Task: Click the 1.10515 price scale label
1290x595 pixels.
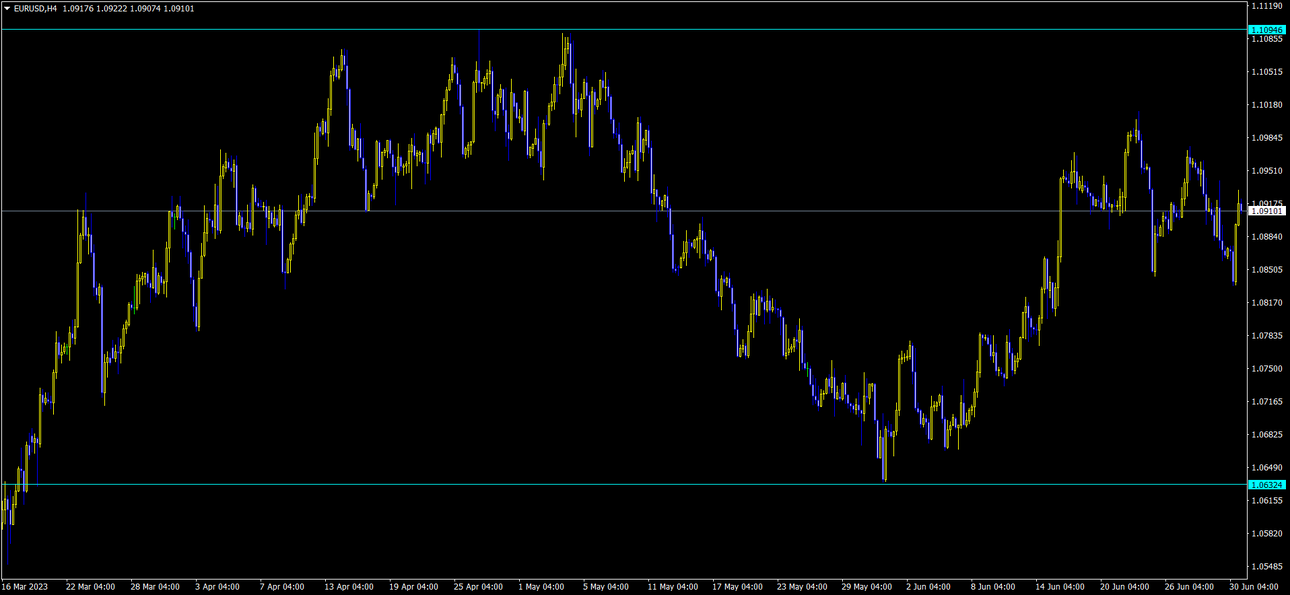Action: (1267, 72)
